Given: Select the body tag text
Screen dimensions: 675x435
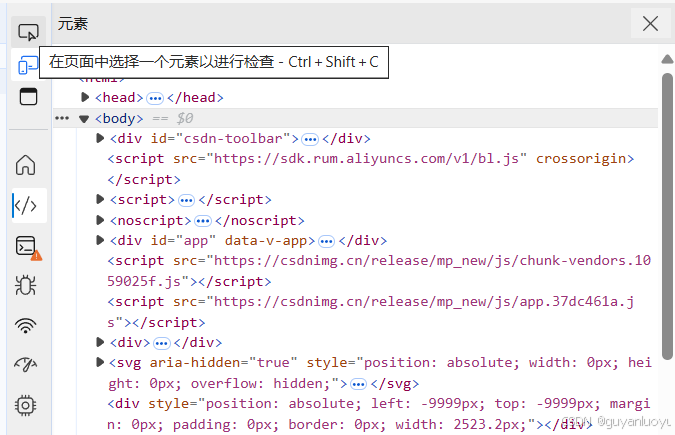Looking at the screenshot, I should pyautogui.click(x=119, y=118).
